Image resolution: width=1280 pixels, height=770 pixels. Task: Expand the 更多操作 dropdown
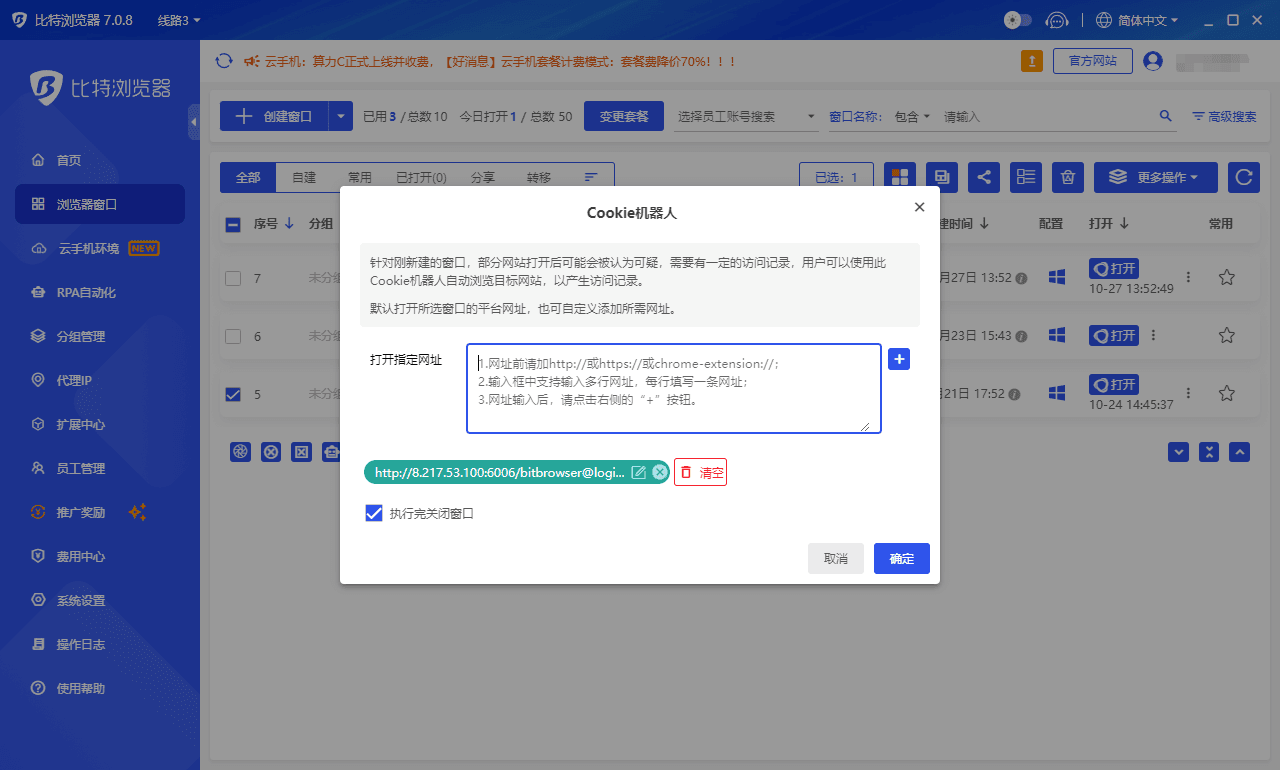(1155, 177)
